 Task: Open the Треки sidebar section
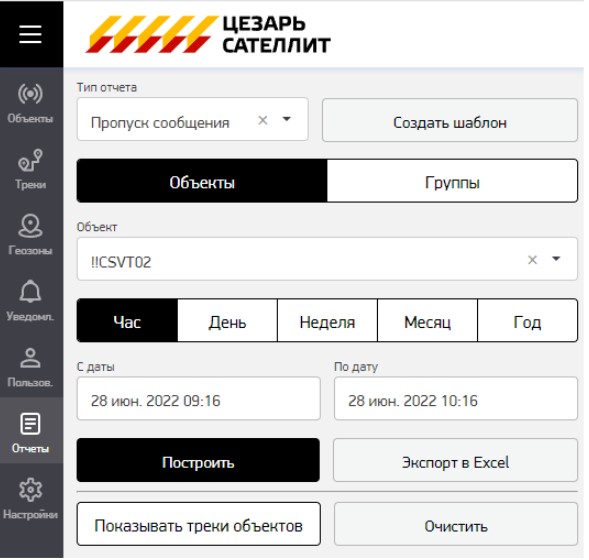pos(30,169)
